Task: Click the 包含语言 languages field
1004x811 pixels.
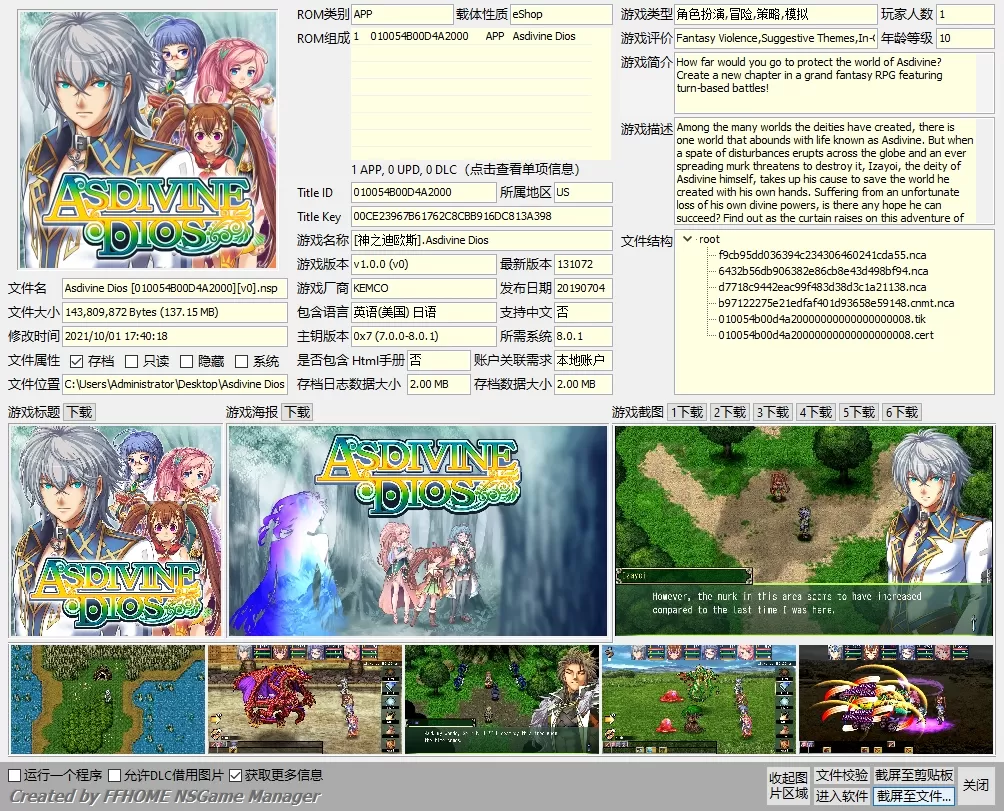Action: click(x=424, y=312)
